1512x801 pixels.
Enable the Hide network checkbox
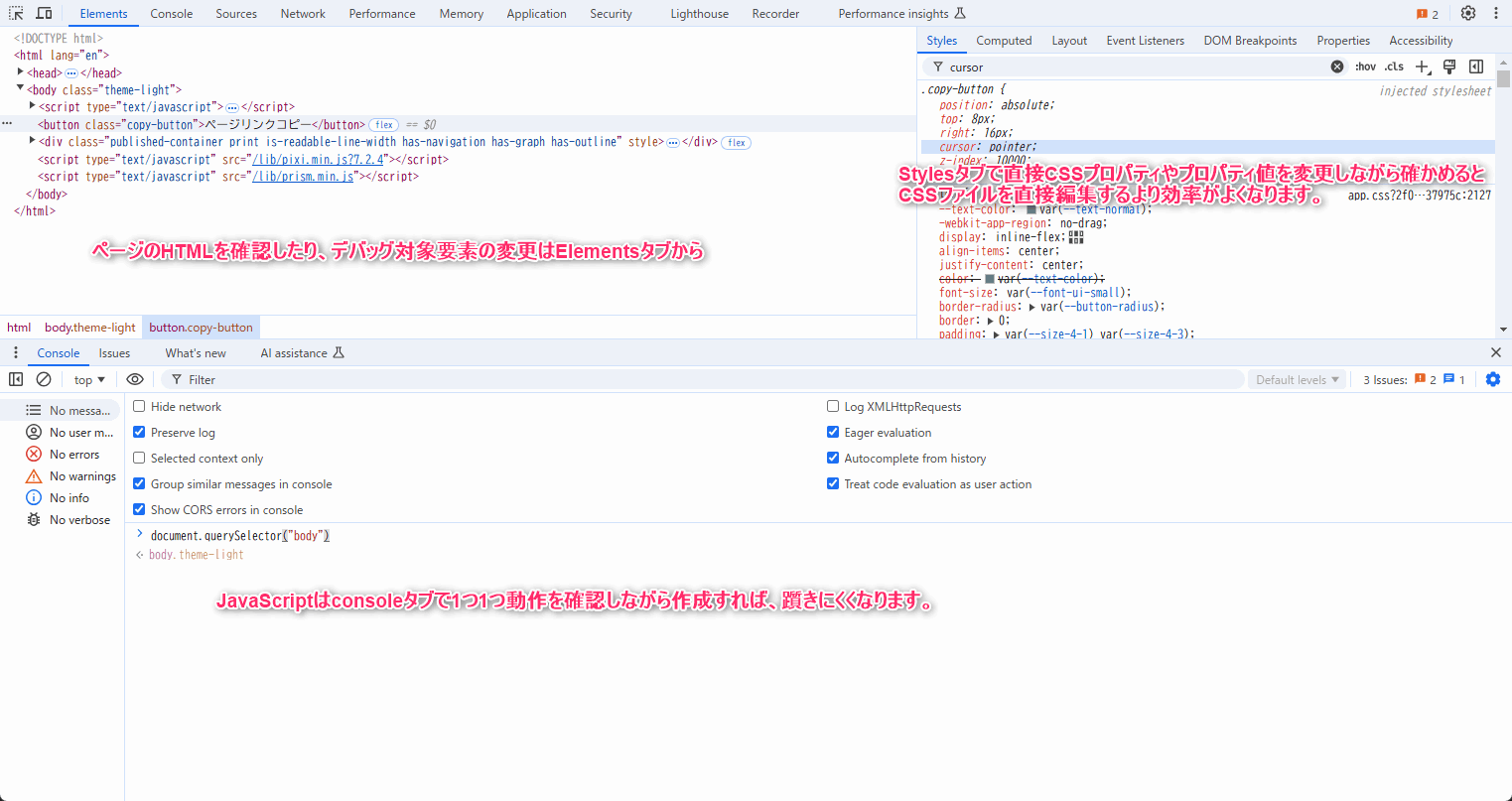(x=139, y=406)
